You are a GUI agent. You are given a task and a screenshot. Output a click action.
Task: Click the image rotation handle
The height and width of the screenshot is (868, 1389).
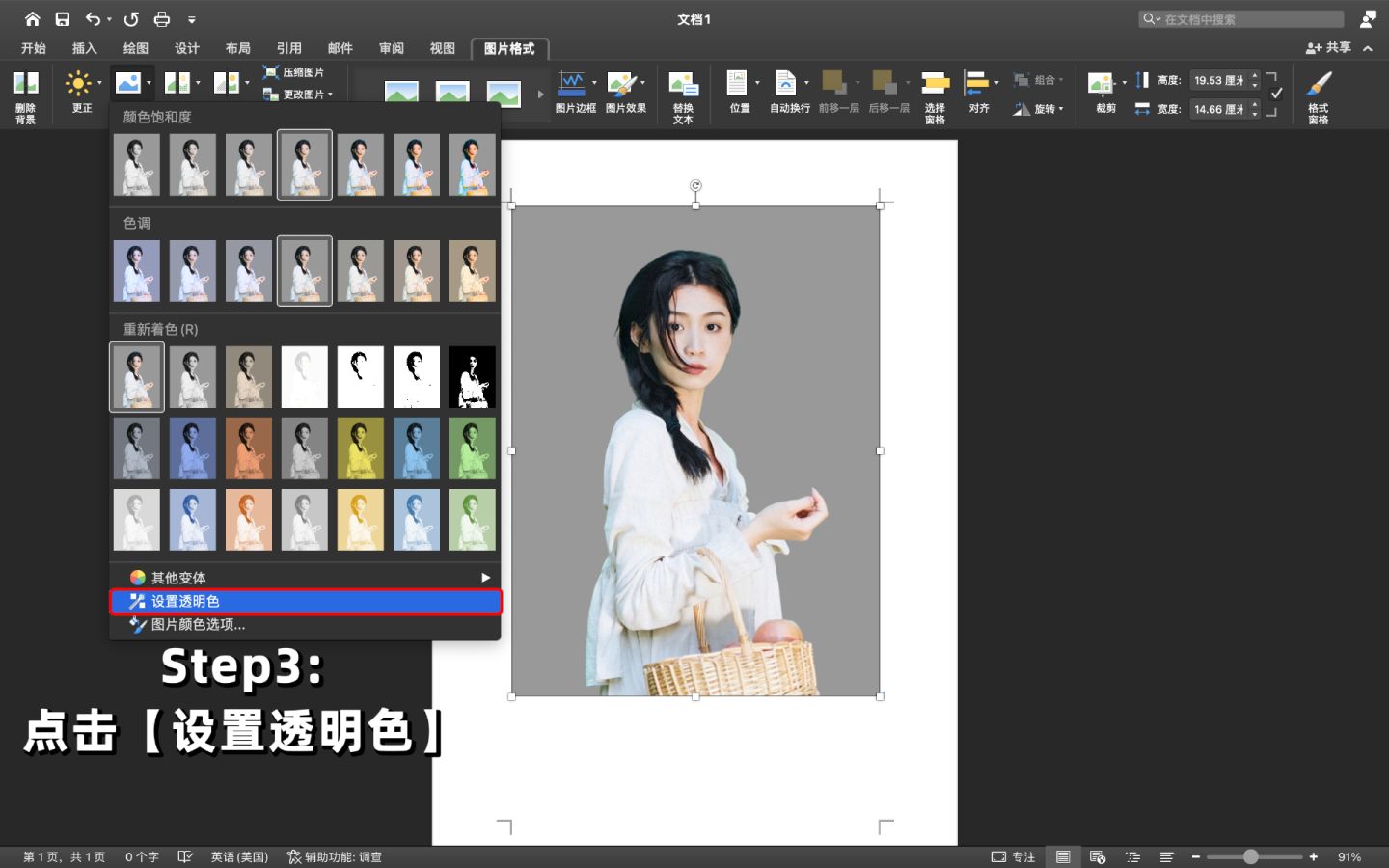point(695,185)
